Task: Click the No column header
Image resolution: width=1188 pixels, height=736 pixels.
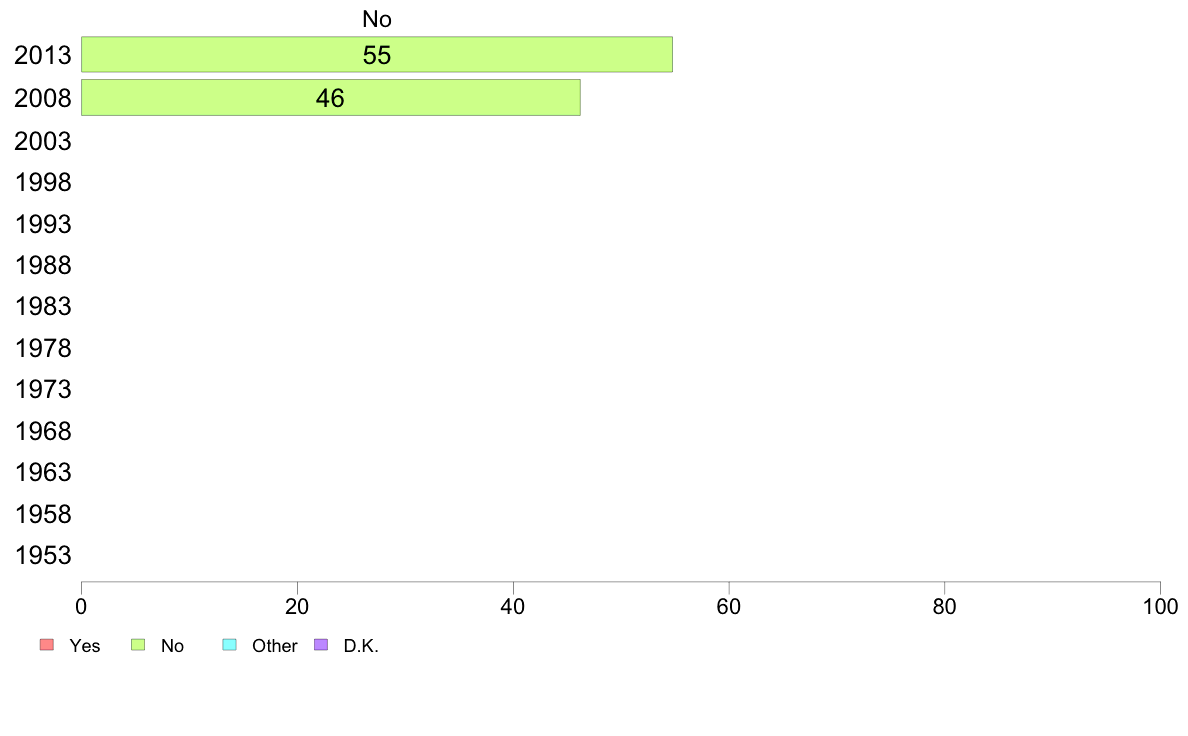Action: click(377, 19)
